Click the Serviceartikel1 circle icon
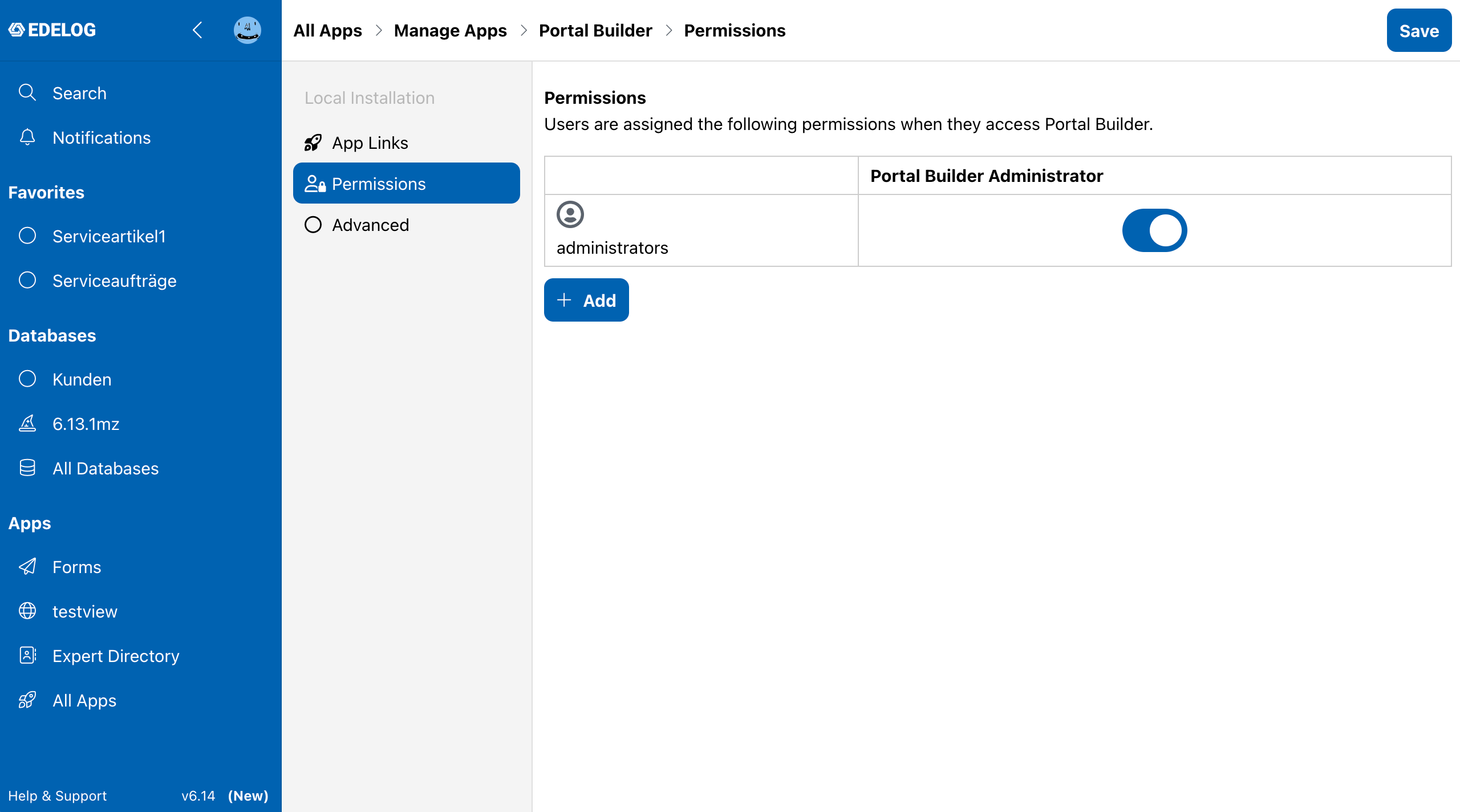This screenshot has height=812, width=1460. 27,236
